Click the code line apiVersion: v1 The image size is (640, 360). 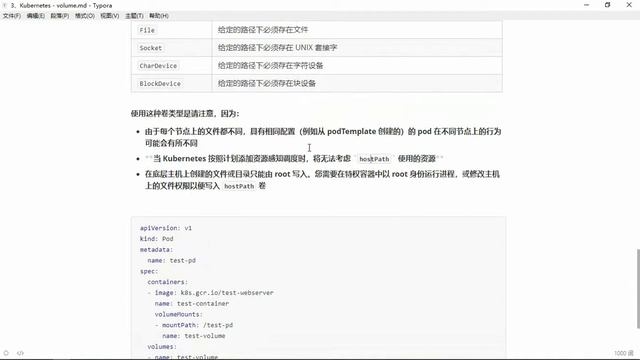point(166,228)
